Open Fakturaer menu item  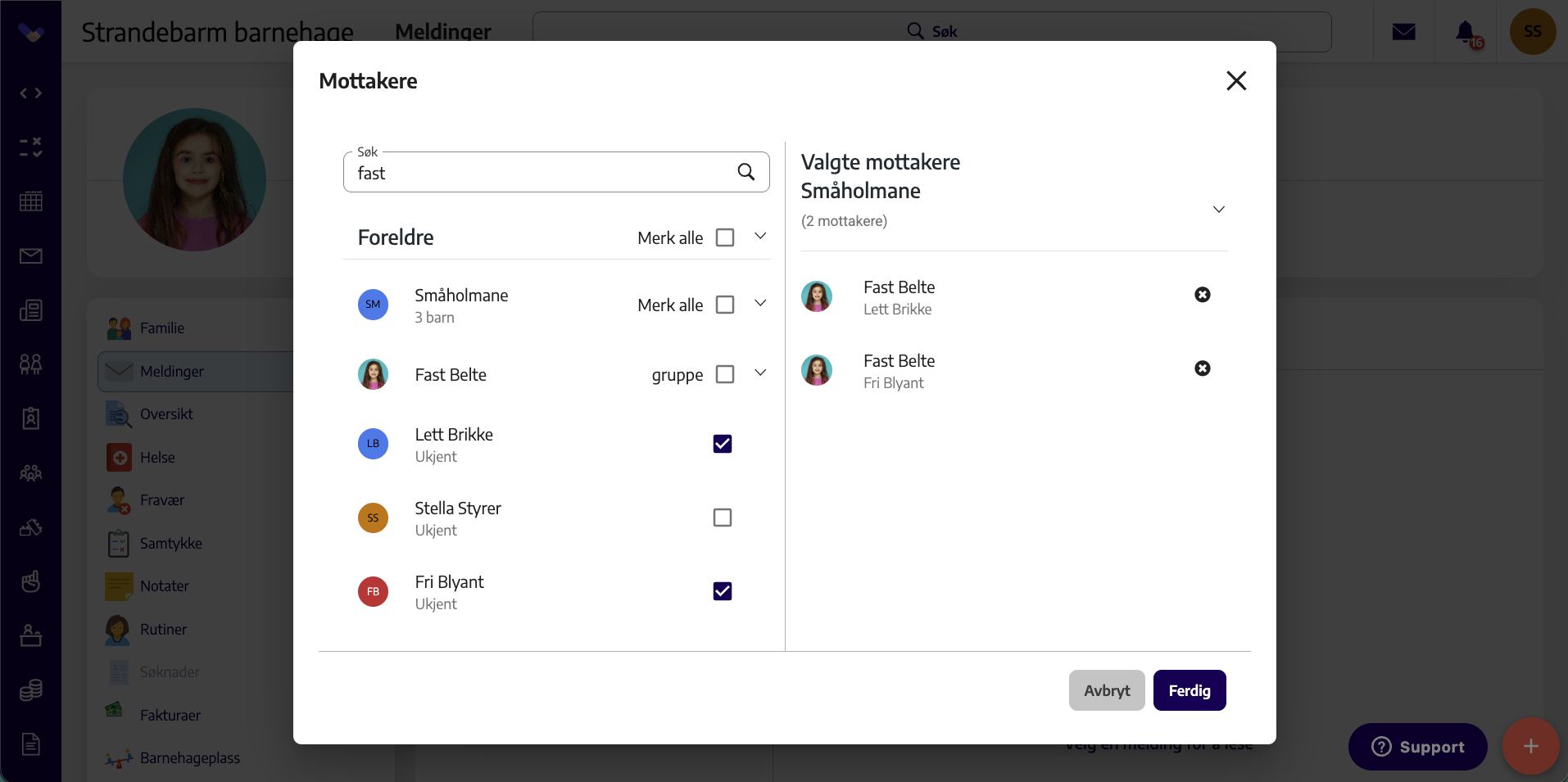(170, 715)
